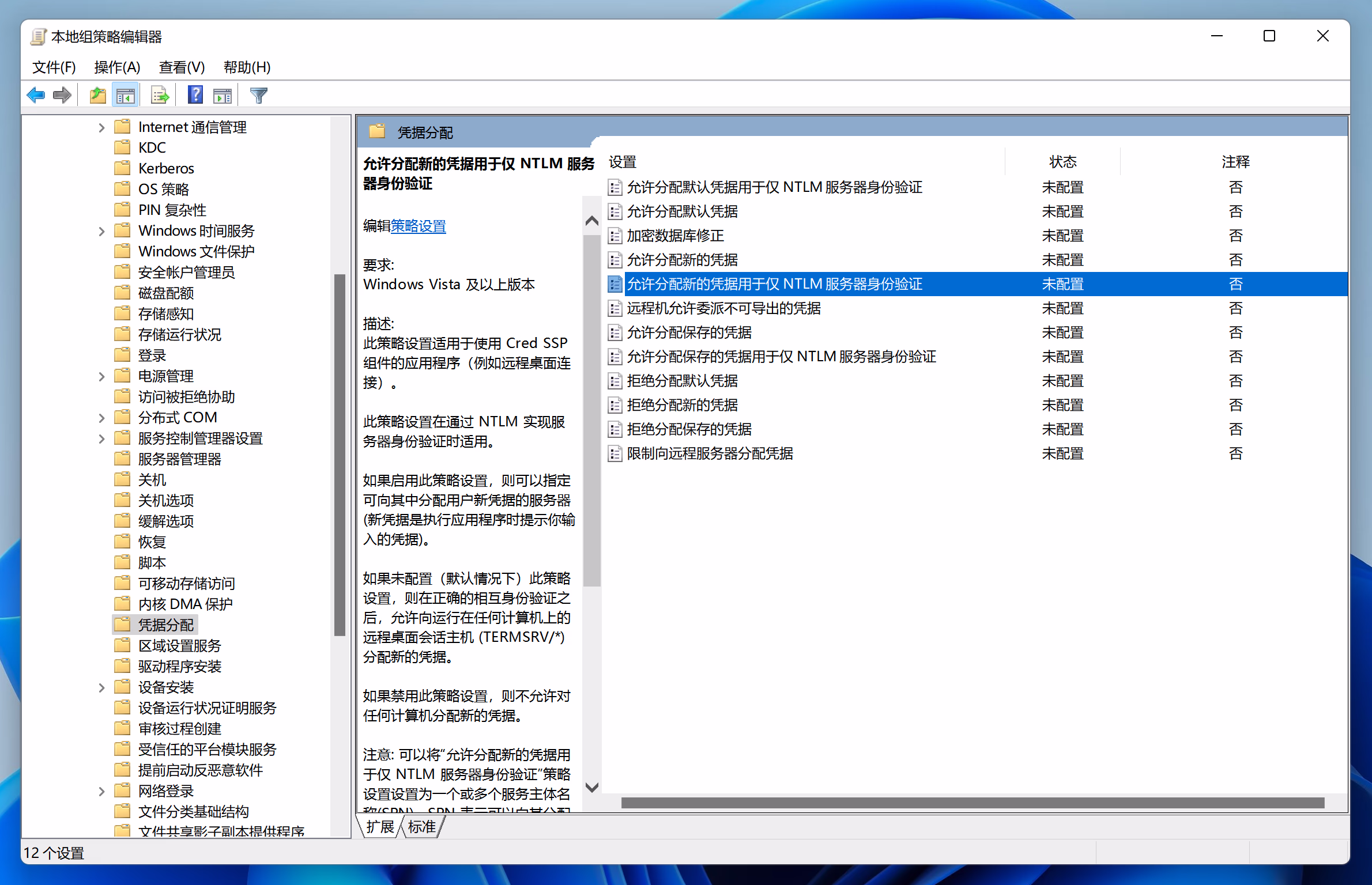Image resolution: width=1372 pixels, height=885 pixels.
Task: Expand the Internet 通信管理 tree node
Action: point(101,127)
